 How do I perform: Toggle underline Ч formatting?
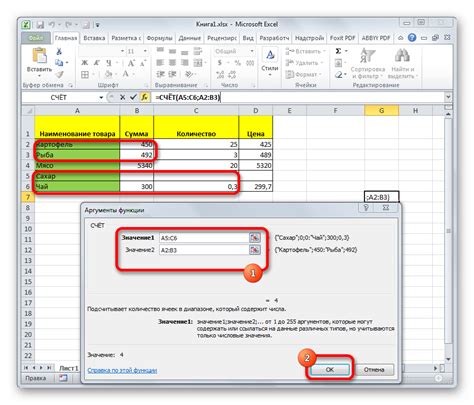tap(109, 63)
